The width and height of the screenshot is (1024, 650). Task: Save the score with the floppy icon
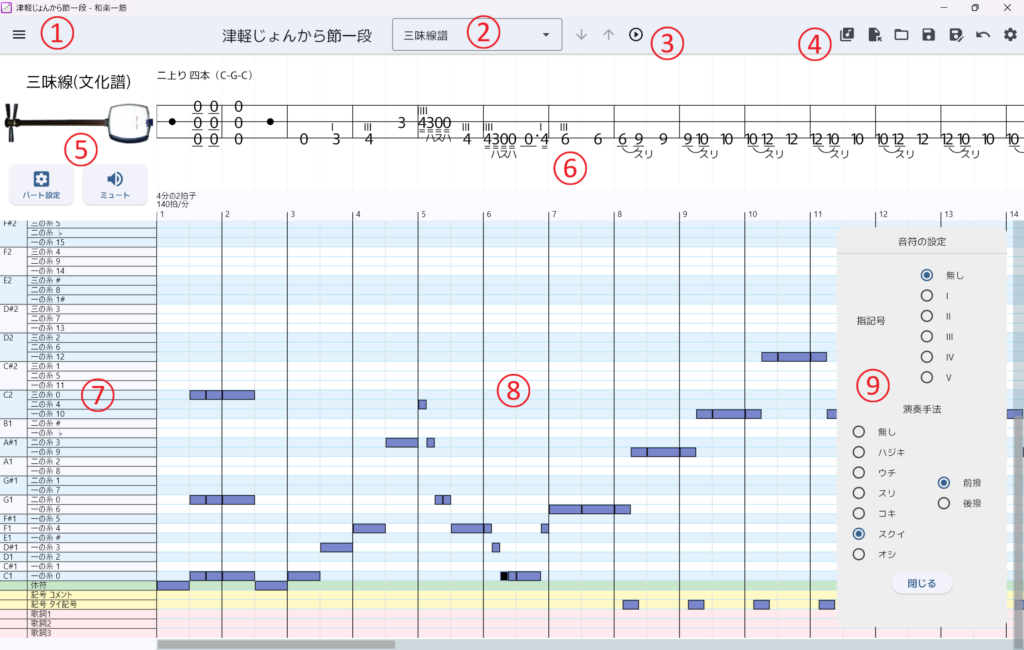tap(928, 35)
